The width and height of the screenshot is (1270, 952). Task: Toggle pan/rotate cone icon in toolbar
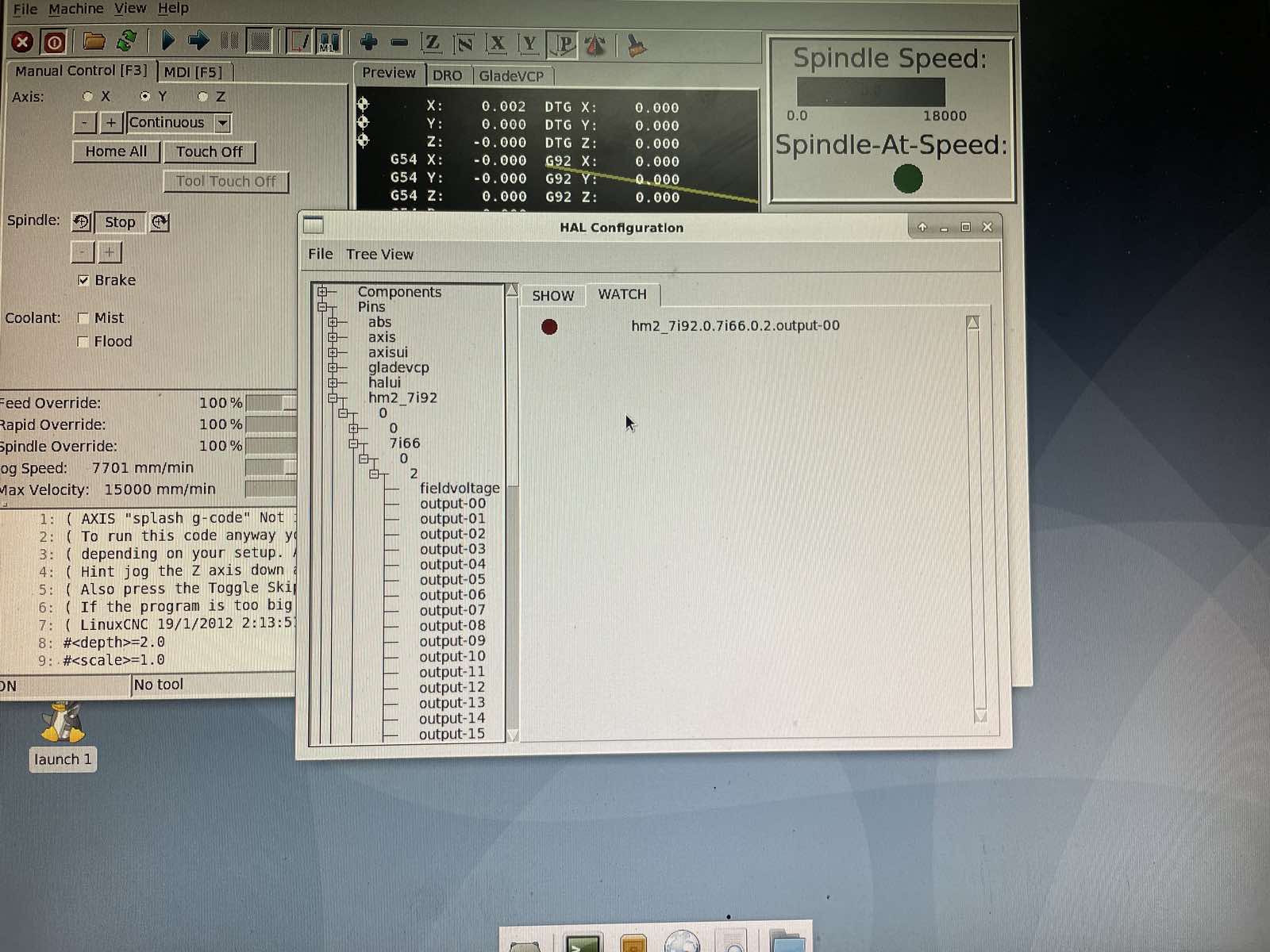595,45
